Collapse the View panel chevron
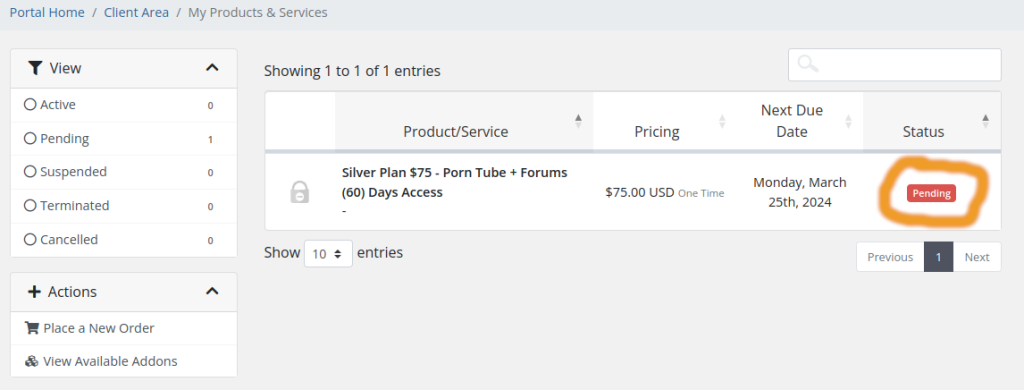This screenshot has height=390, width=1024. (212, 67)
